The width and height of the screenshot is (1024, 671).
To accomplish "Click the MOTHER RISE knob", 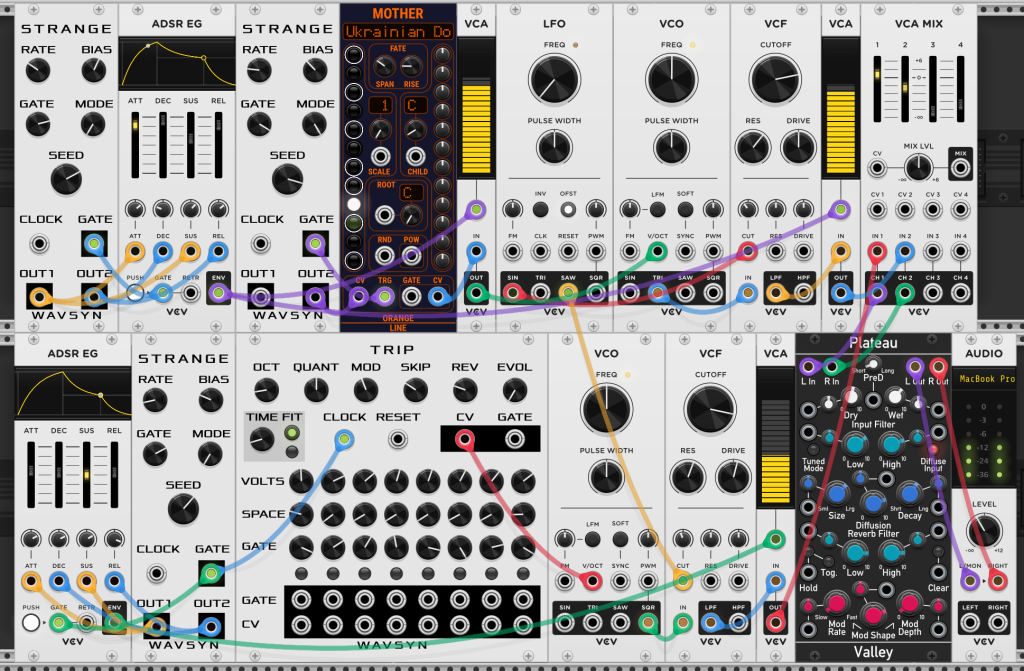I will 411,66.
